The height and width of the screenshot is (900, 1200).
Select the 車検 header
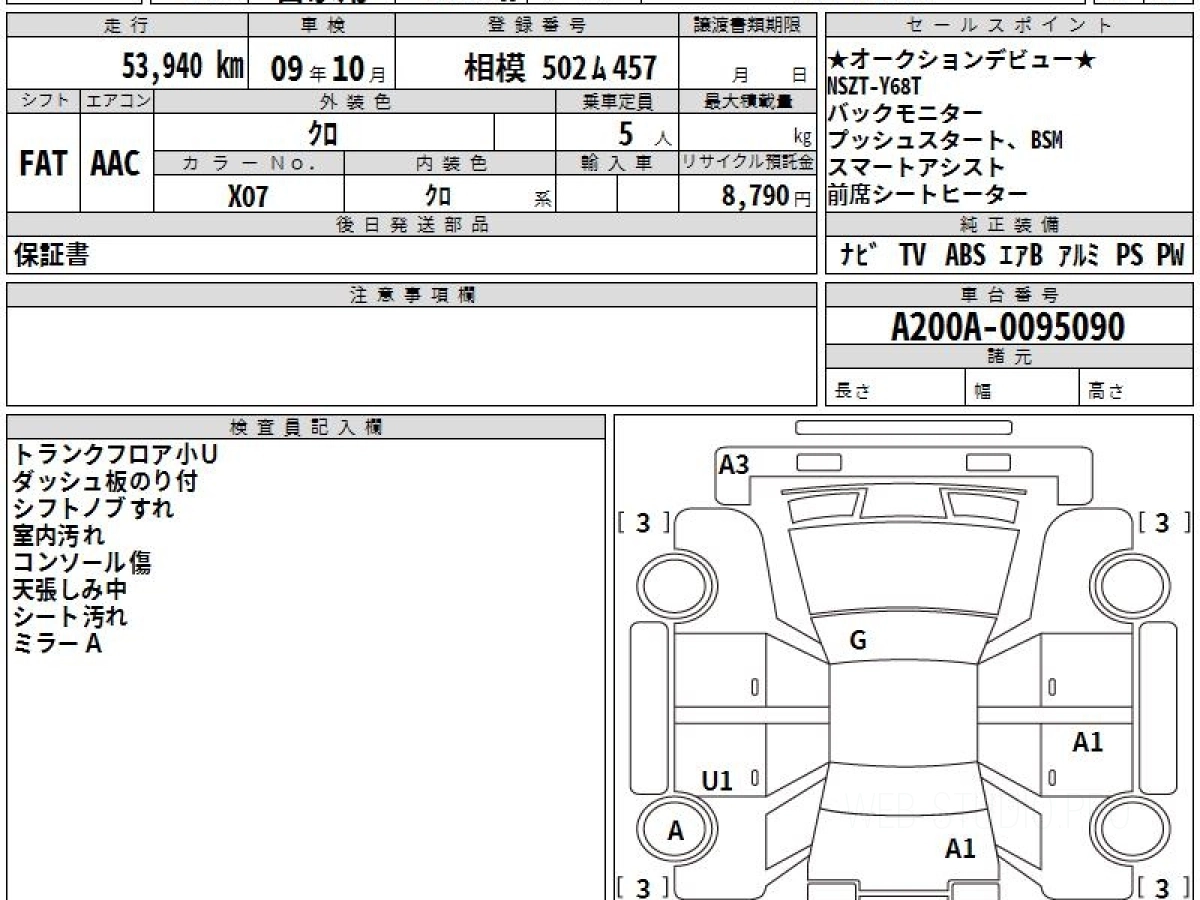click(321, 26)
